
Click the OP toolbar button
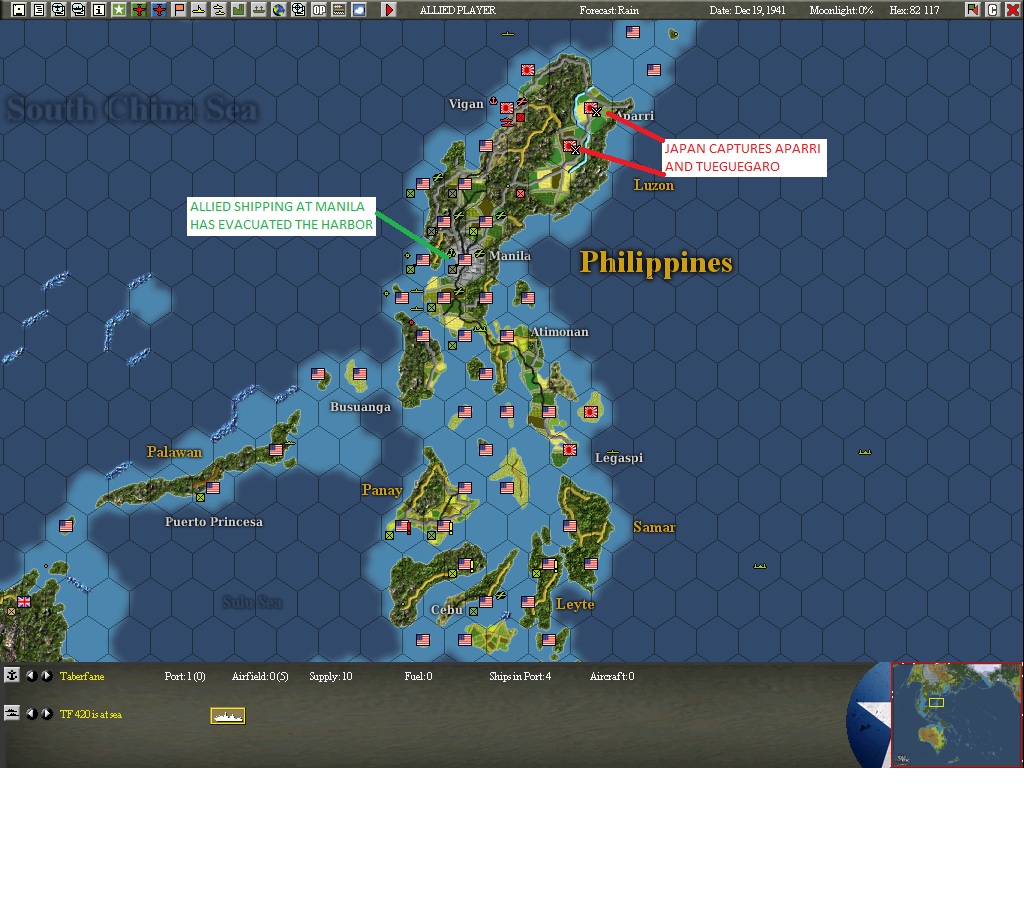point(319,10)
